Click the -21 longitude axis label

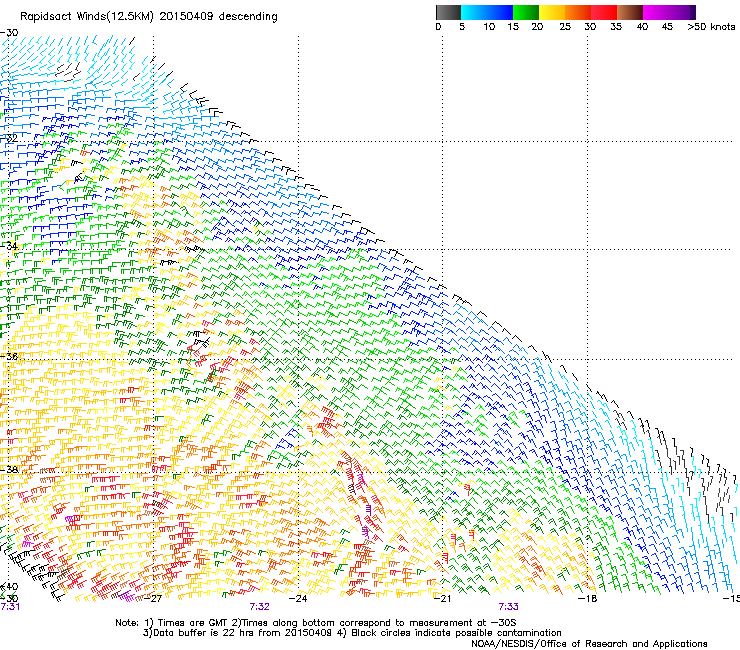pyautogui.click(x=442, y=599)
